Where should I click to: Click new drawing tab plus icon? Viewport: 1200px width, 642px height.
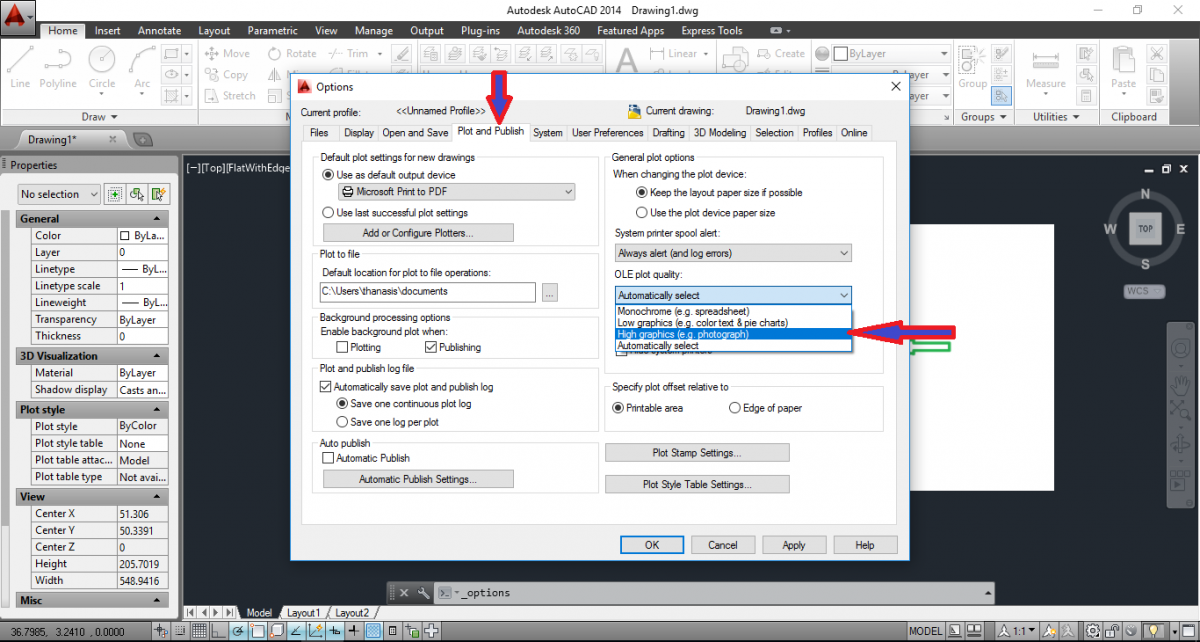pos(143,139)
